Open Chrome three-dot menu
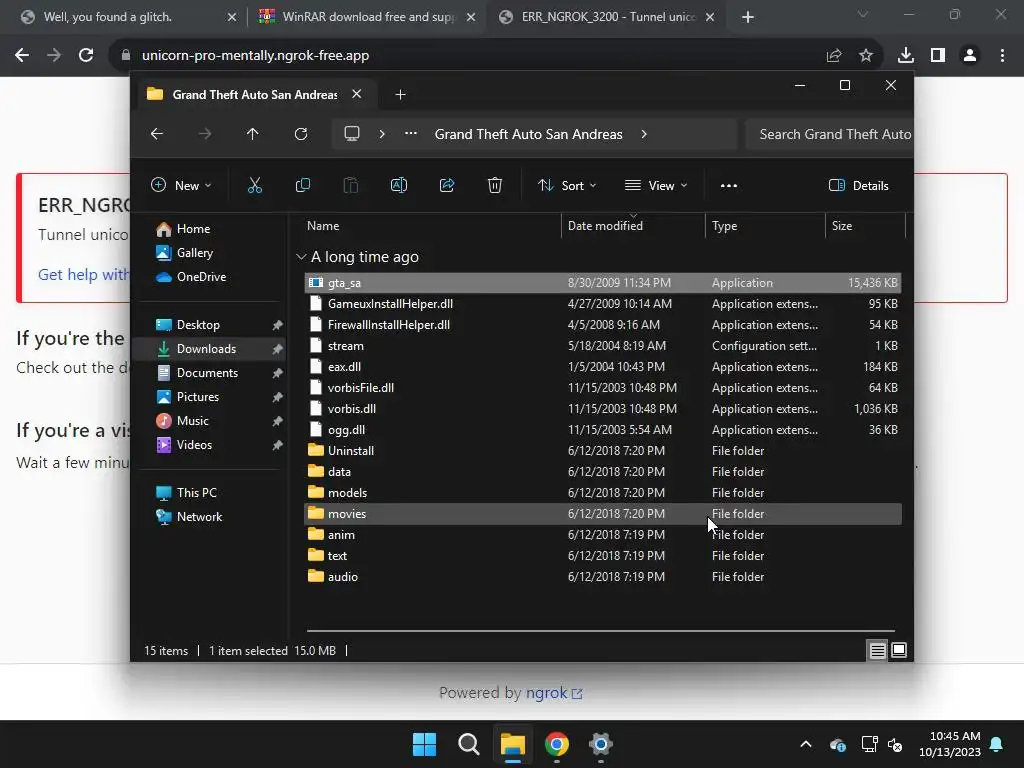This screenshot has height=768, width=1024. click(1002, 56)
